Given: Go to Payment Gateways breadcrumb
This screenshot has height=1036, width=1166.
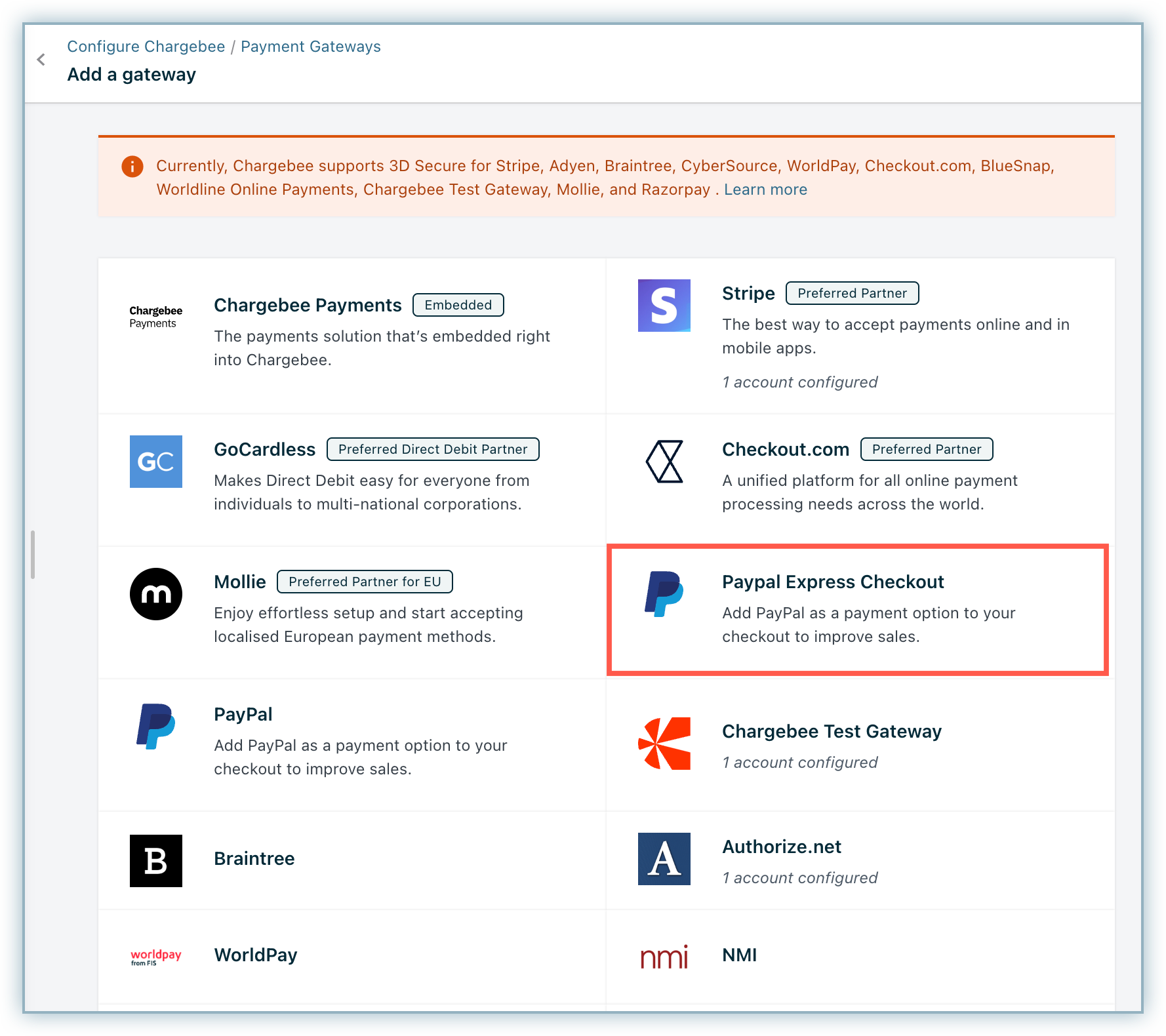Looking at the screenshot, I should [x=310, y=47].
